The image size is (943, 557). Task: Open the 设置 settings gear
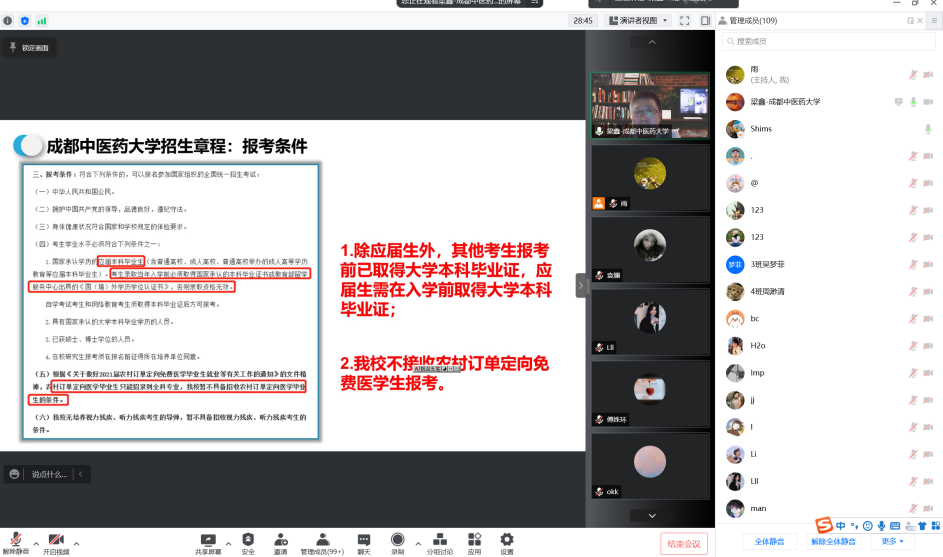pyautogui.click(x=507, y=539)
